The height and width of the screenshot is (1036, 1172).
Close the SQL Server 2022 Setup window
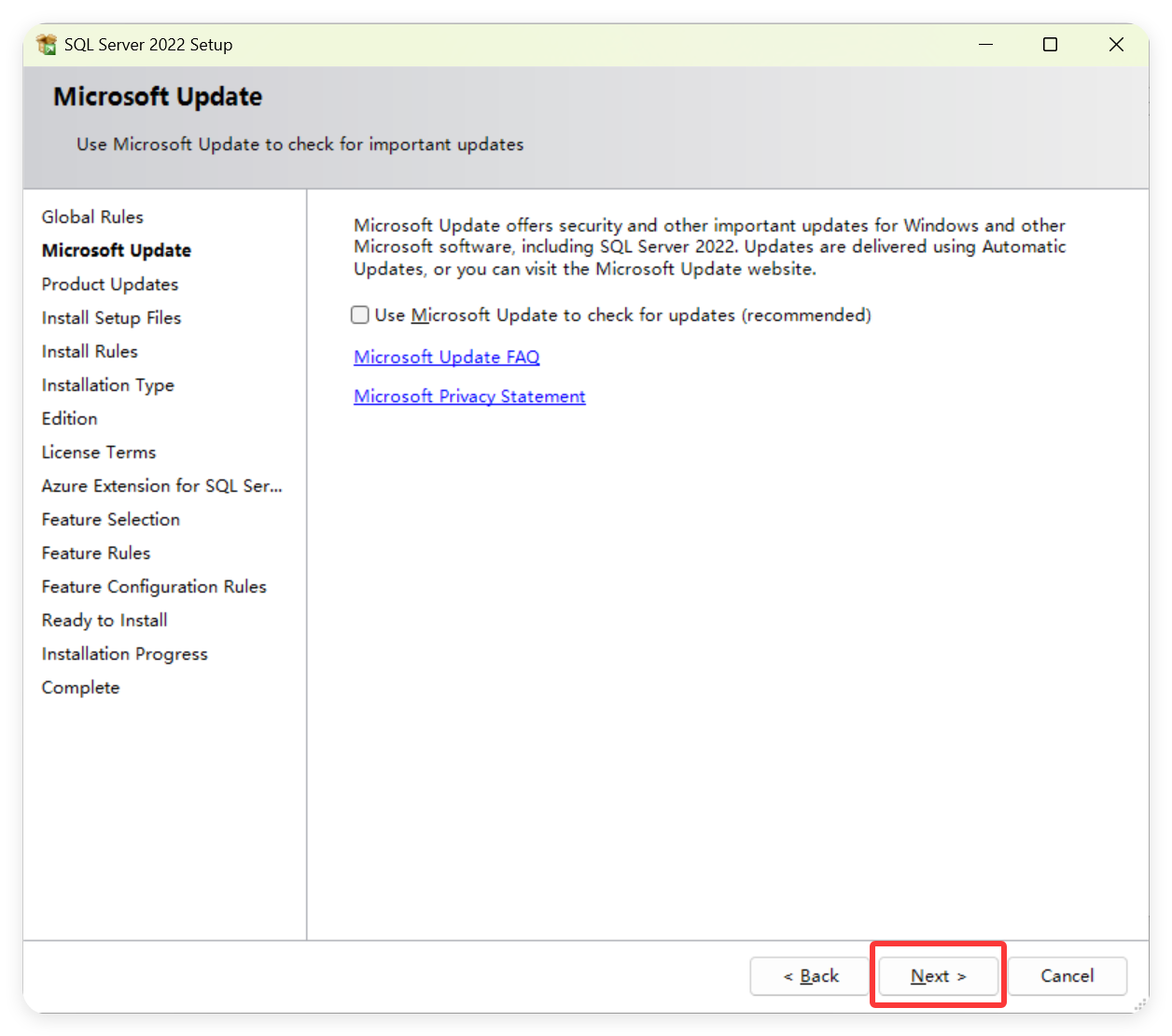pyautogui.click(x=1116, y=44)
